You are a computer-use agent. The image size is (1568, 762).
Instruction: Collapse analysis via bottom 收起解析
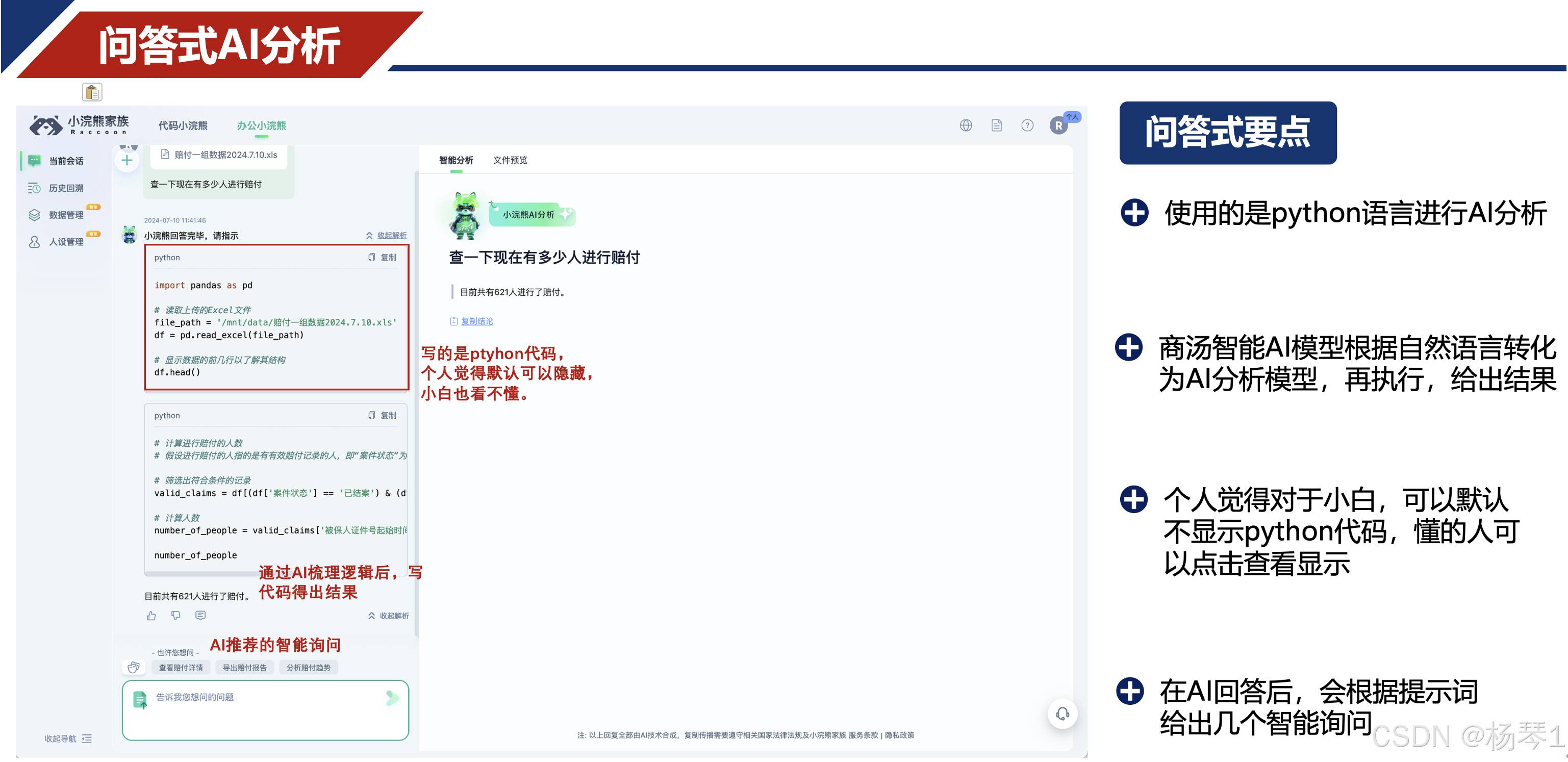388,616
